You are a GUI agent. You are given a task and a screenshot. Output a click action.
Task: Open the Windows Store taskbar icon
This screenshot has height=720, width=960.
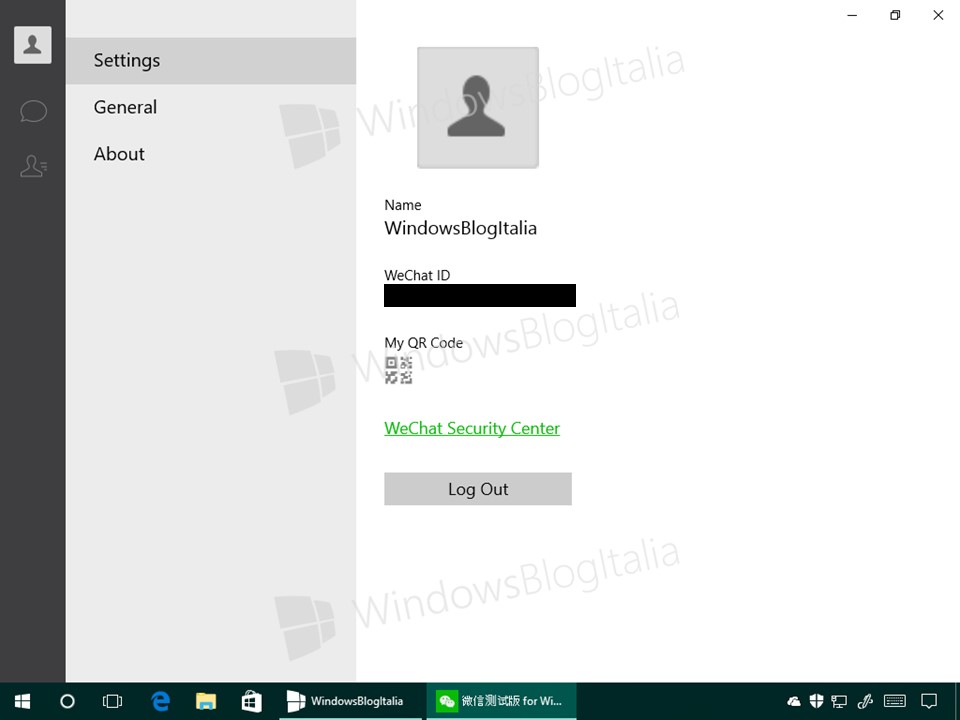click(x=251, y=701)
